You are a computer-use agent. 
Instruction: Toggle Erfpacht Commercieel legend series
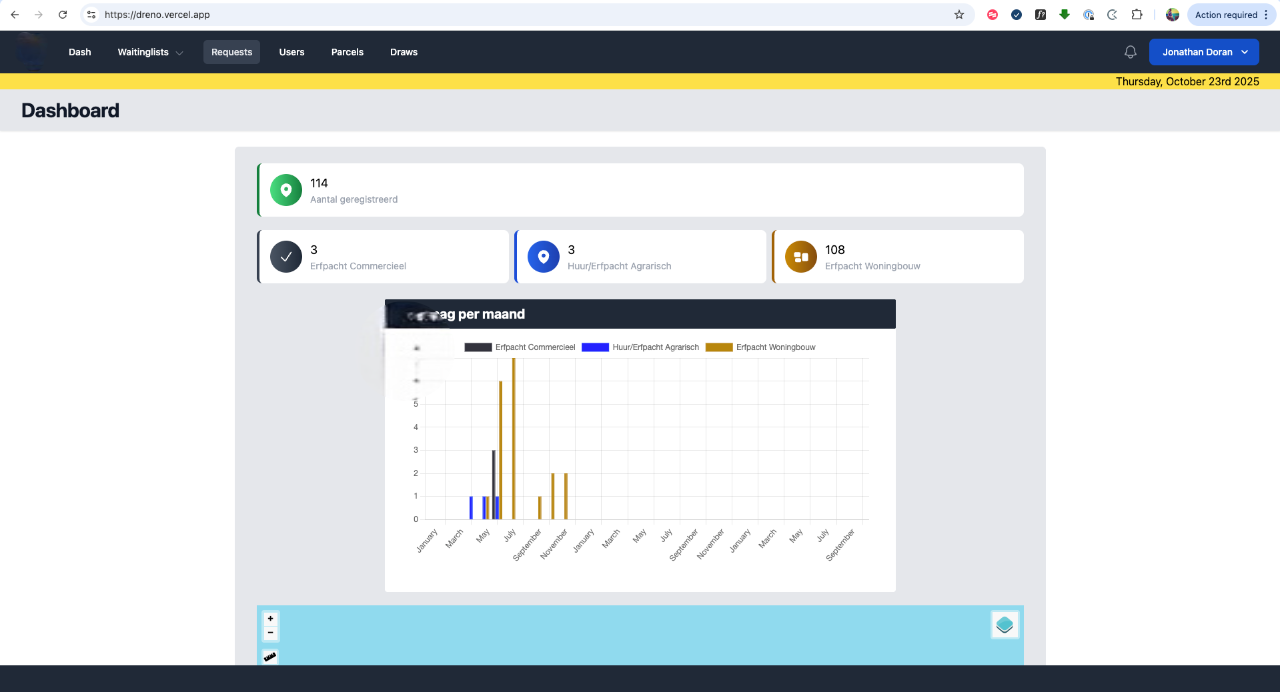pyautogui.click(x=520, y=347)
